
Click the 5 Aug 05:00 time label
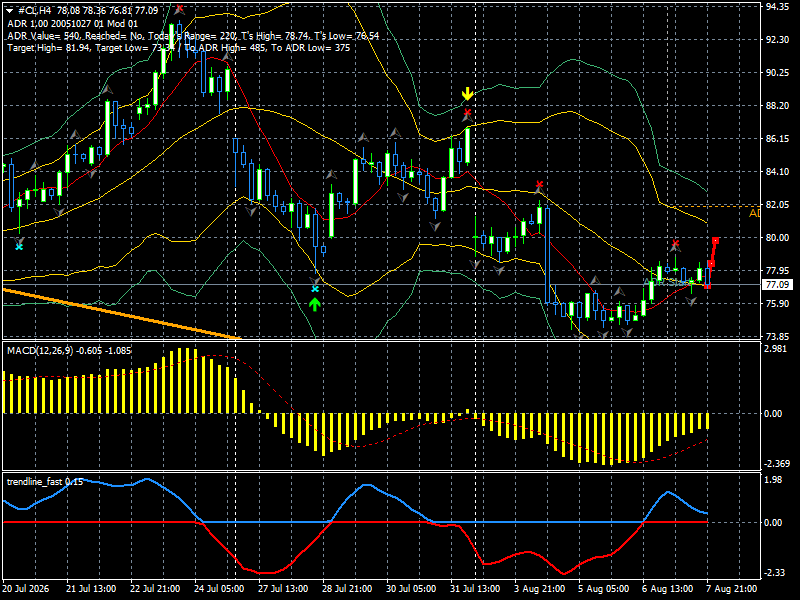tap(604, 589)
